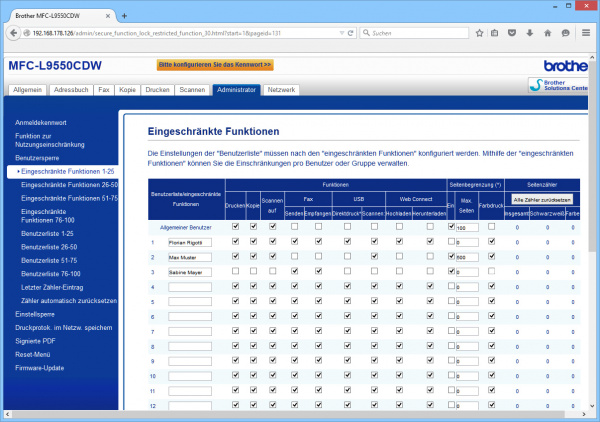Open Zähler automatisch zurücksetzen link

pos(69,301)
